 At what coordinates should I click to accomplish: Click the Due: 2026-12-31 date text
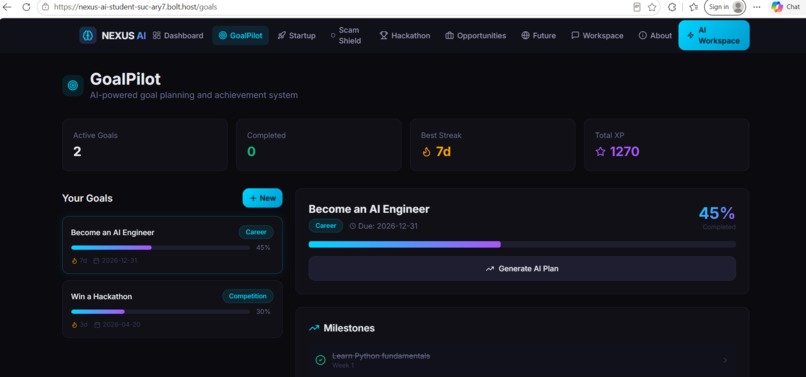click(x=388, y=226)
